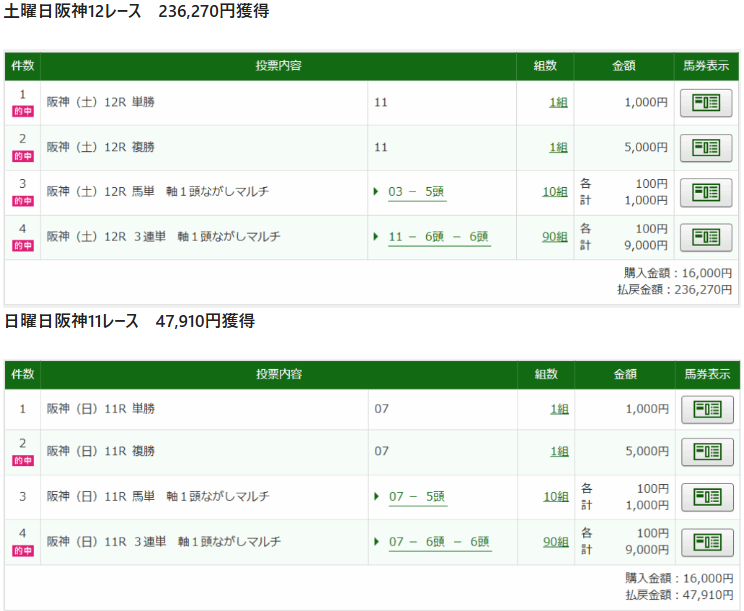Viewport: 744px width, 611px height.
Task: Open 90組 link for Sunday 3連単
Action: pos(555,542)
